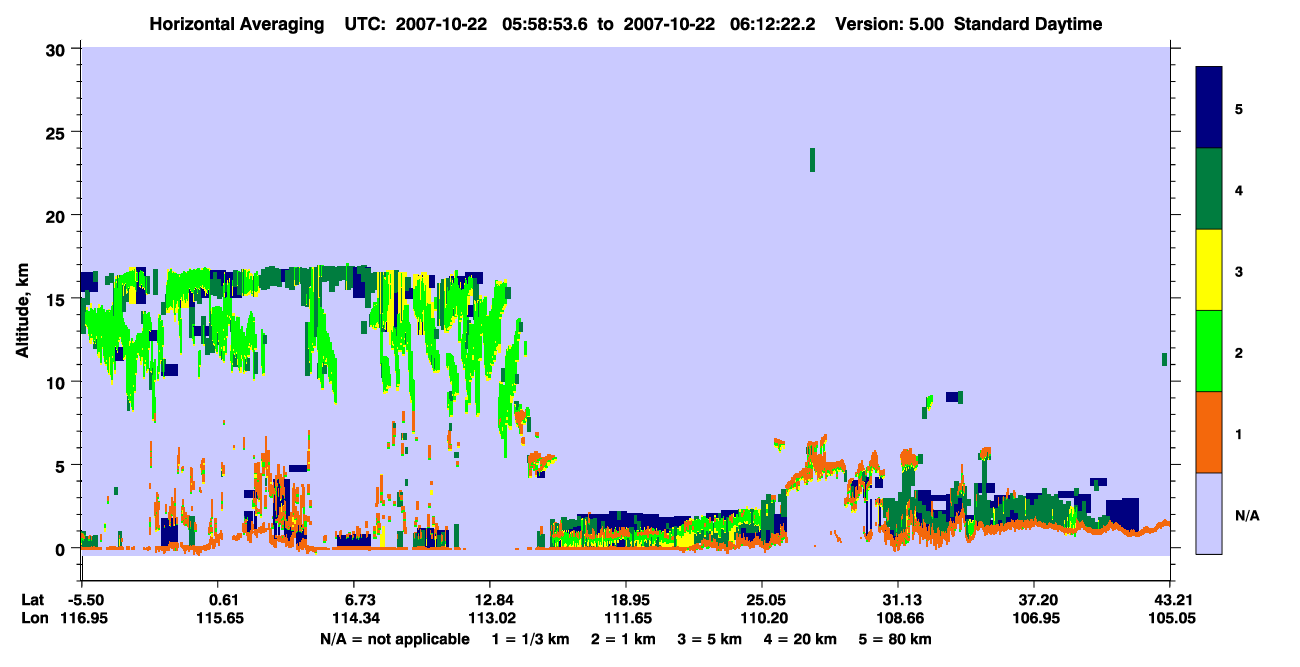Image resolution: width=1300 pixels, height=667 pixels.
Task: Click the colorbar label '2'
Action: click(1239, 352)
